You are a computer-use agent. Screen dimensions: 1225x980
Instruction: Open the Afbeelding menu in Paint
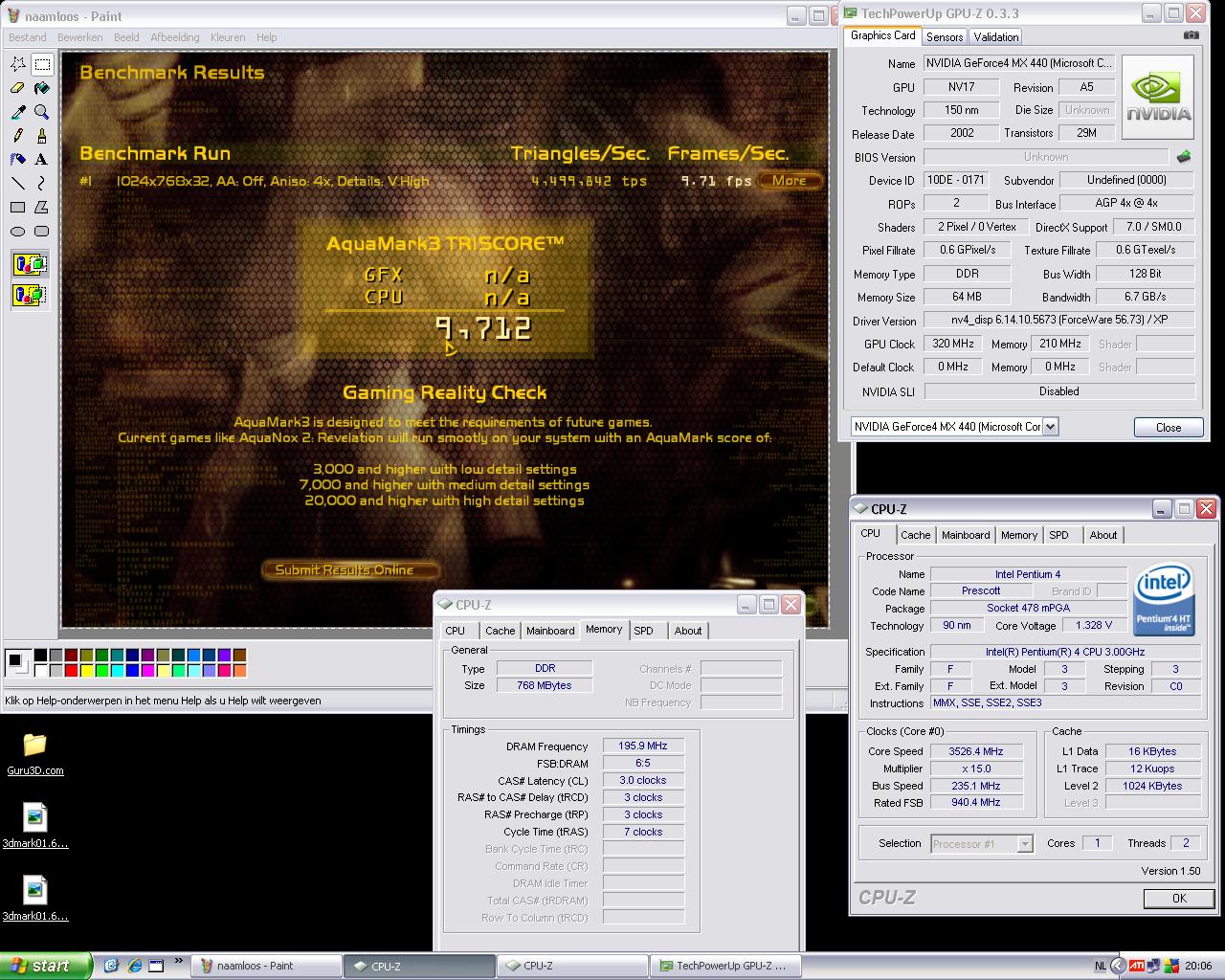175,37
